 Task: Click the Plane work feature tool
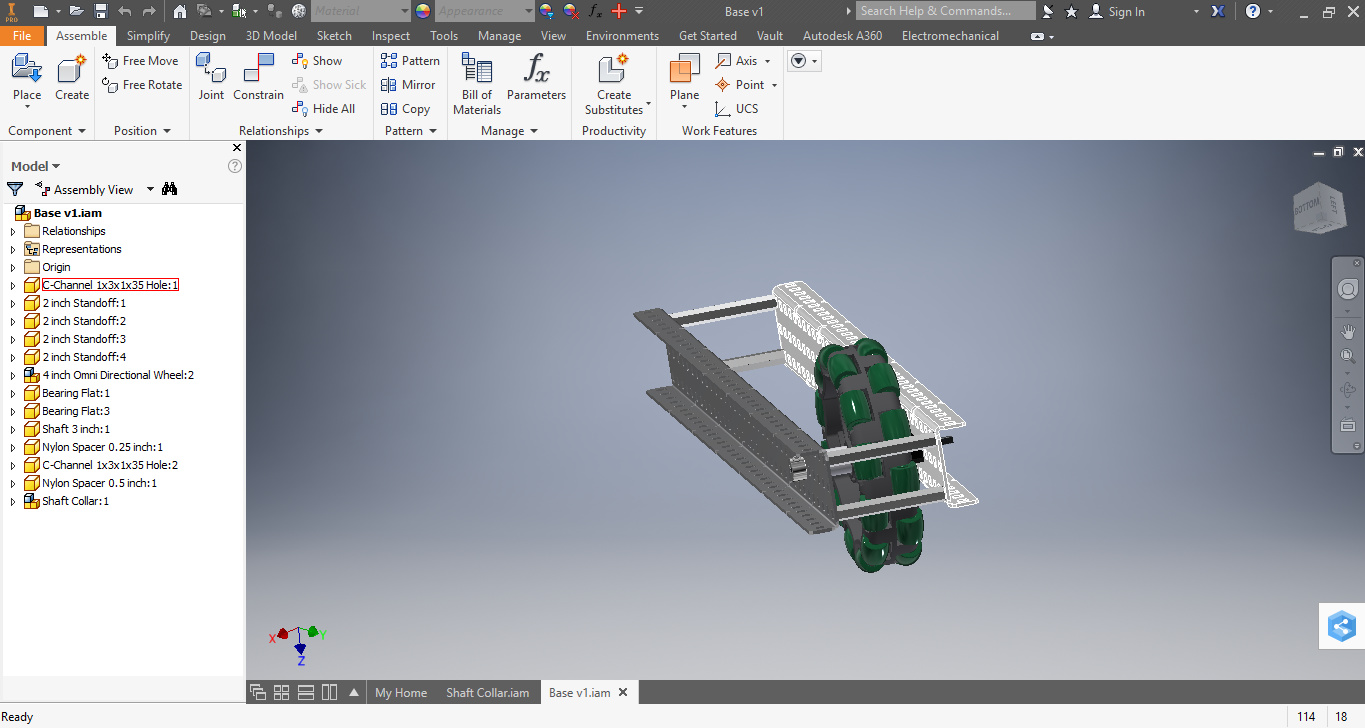click(685, 78)
